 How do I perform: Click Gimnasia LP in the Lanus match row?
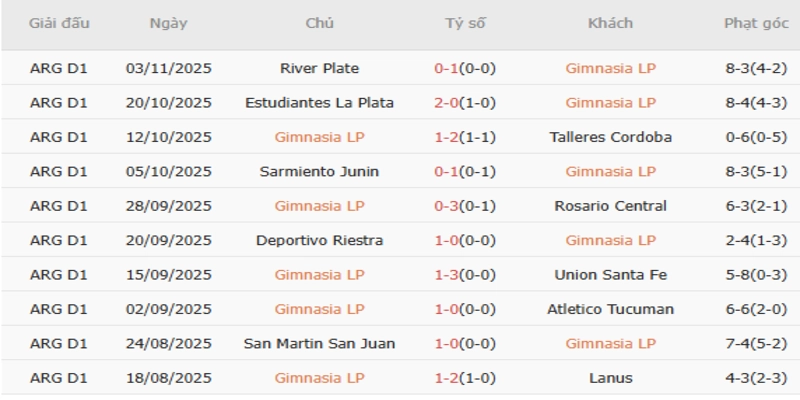(x=319, y=378)
